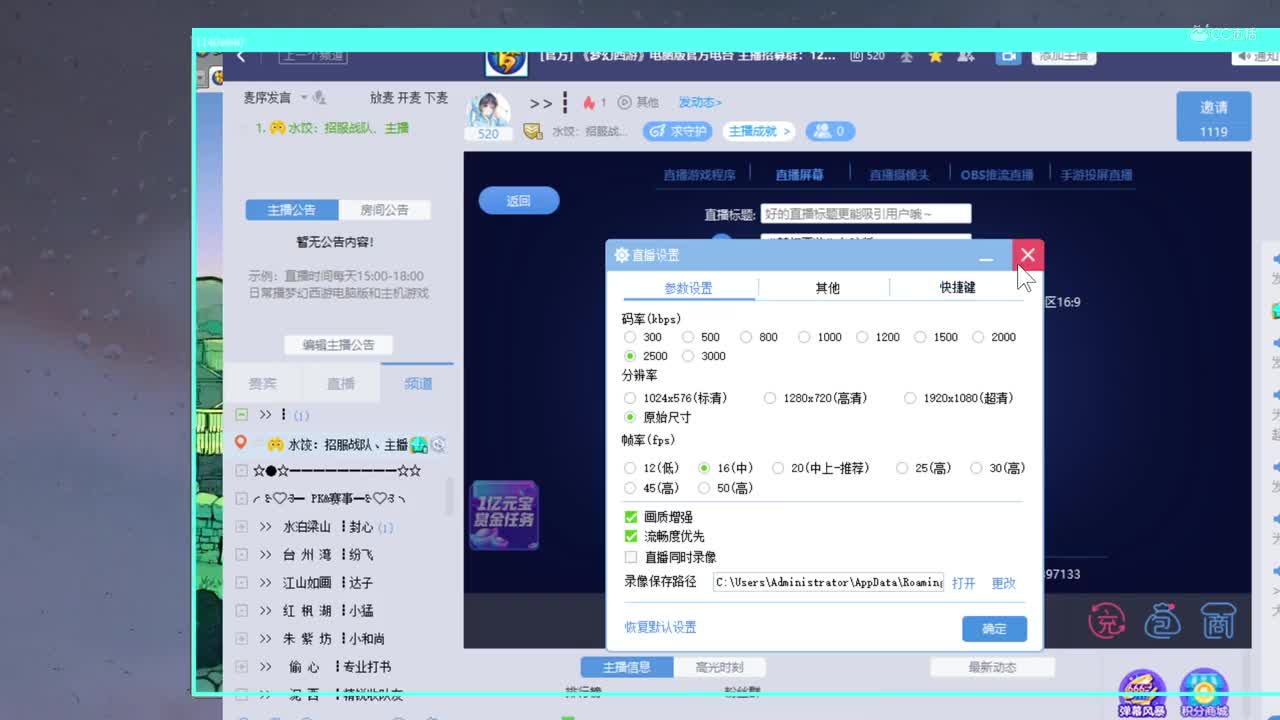Choose 1920x1080(超清) resolution
Screen dimensions: 1280x720
coord(910,398)
